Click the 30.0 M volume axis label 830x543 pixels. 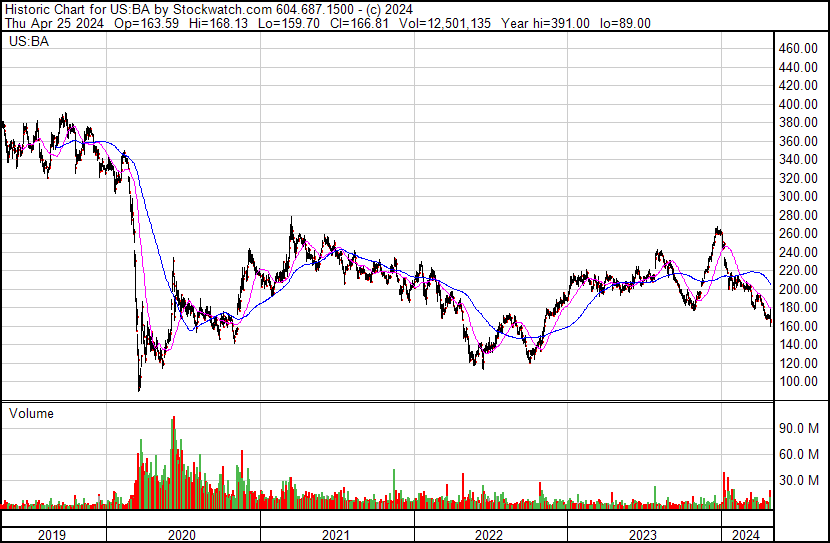(800, 480)
